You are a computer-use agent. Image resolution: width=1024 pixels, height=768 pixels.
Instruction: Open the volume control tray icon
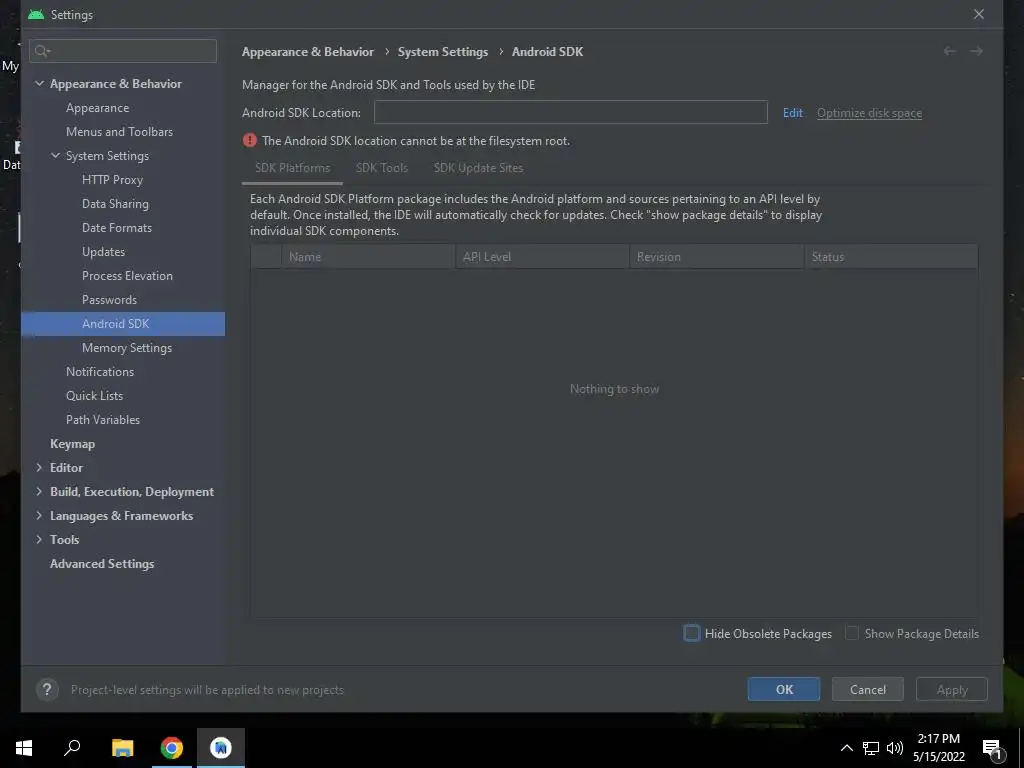coord(895,748)
